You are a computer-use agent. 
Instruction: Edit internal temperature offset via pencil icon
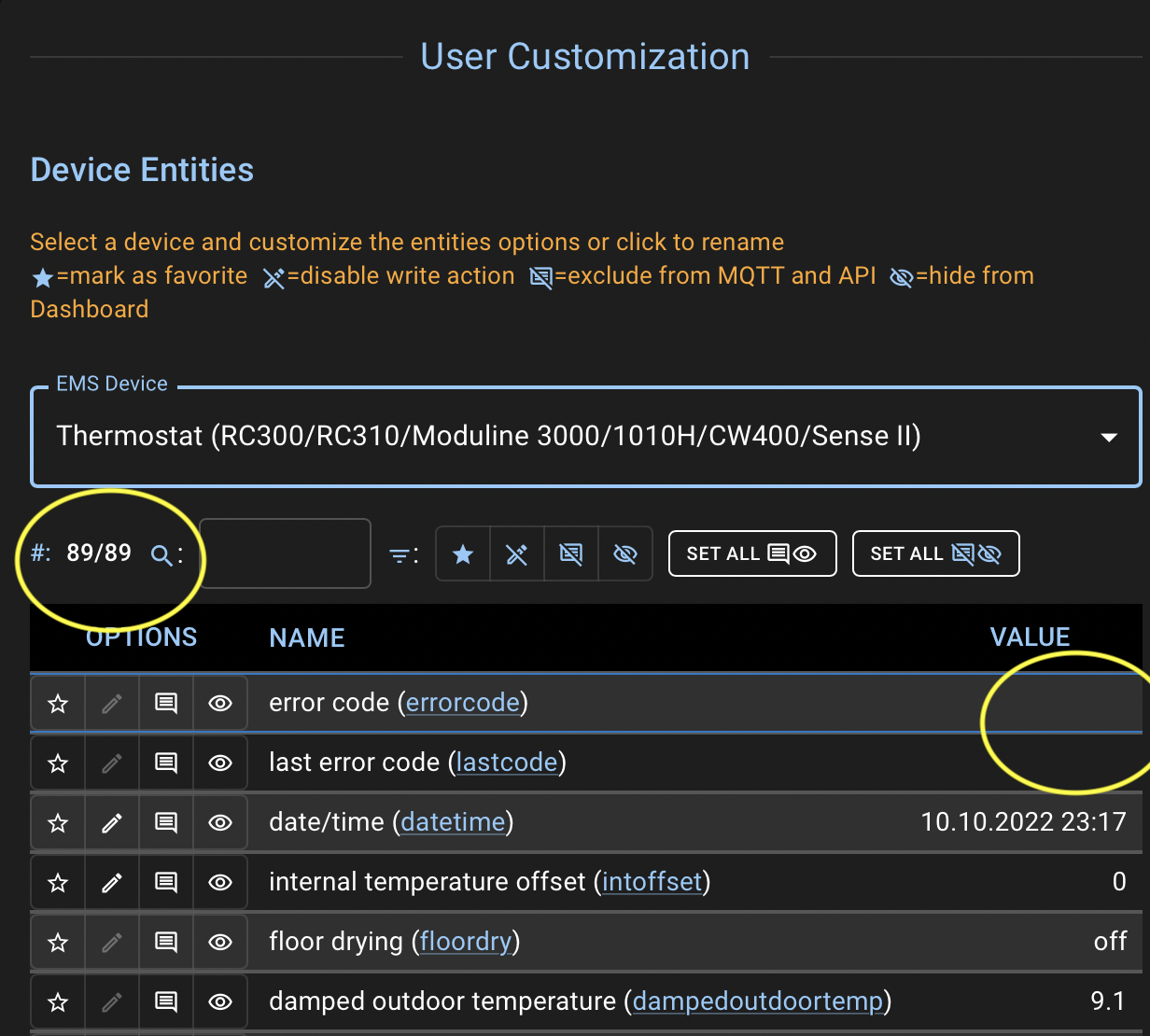[111, 882]
